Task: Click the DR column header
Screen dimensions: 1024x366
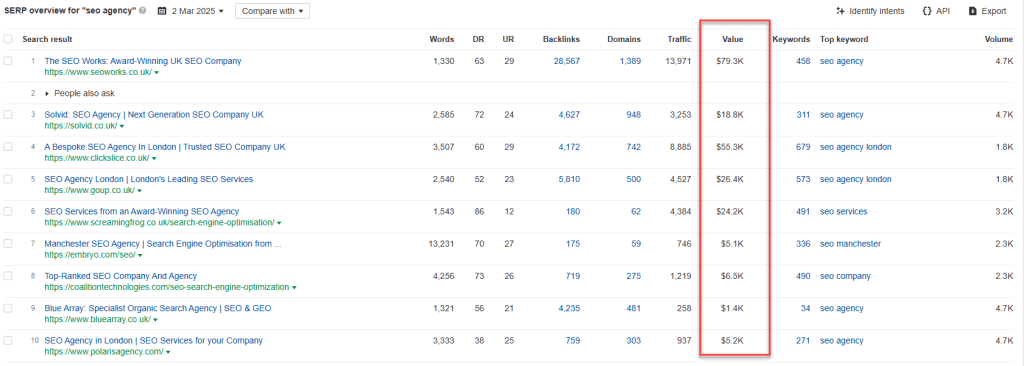Action: click(x=479, y=39)
